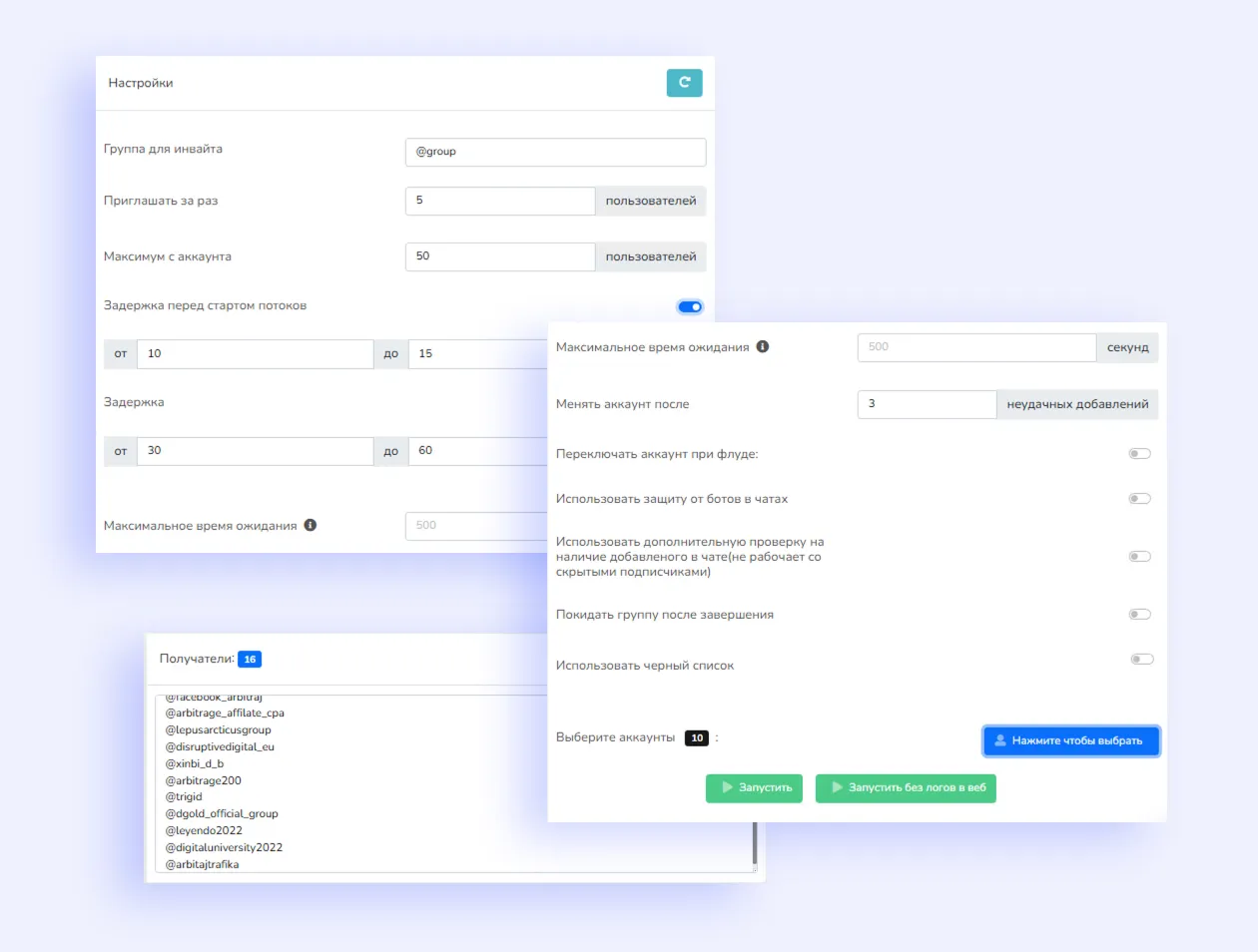Click the recipients list scrollbar
The image size is (1258, 952).
(755, 844)
